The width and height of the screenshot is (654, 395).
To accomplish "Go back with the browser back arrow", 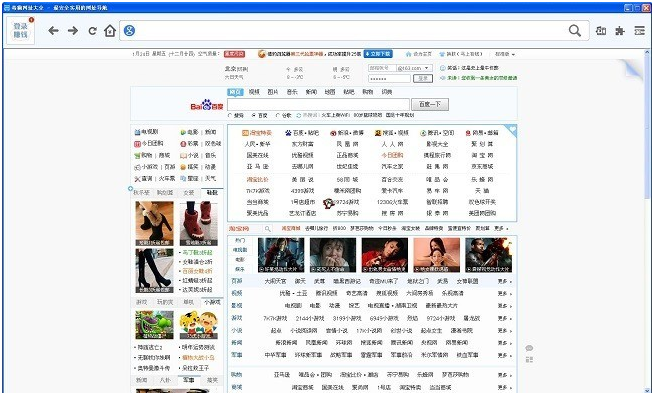I will coord(53,30).
